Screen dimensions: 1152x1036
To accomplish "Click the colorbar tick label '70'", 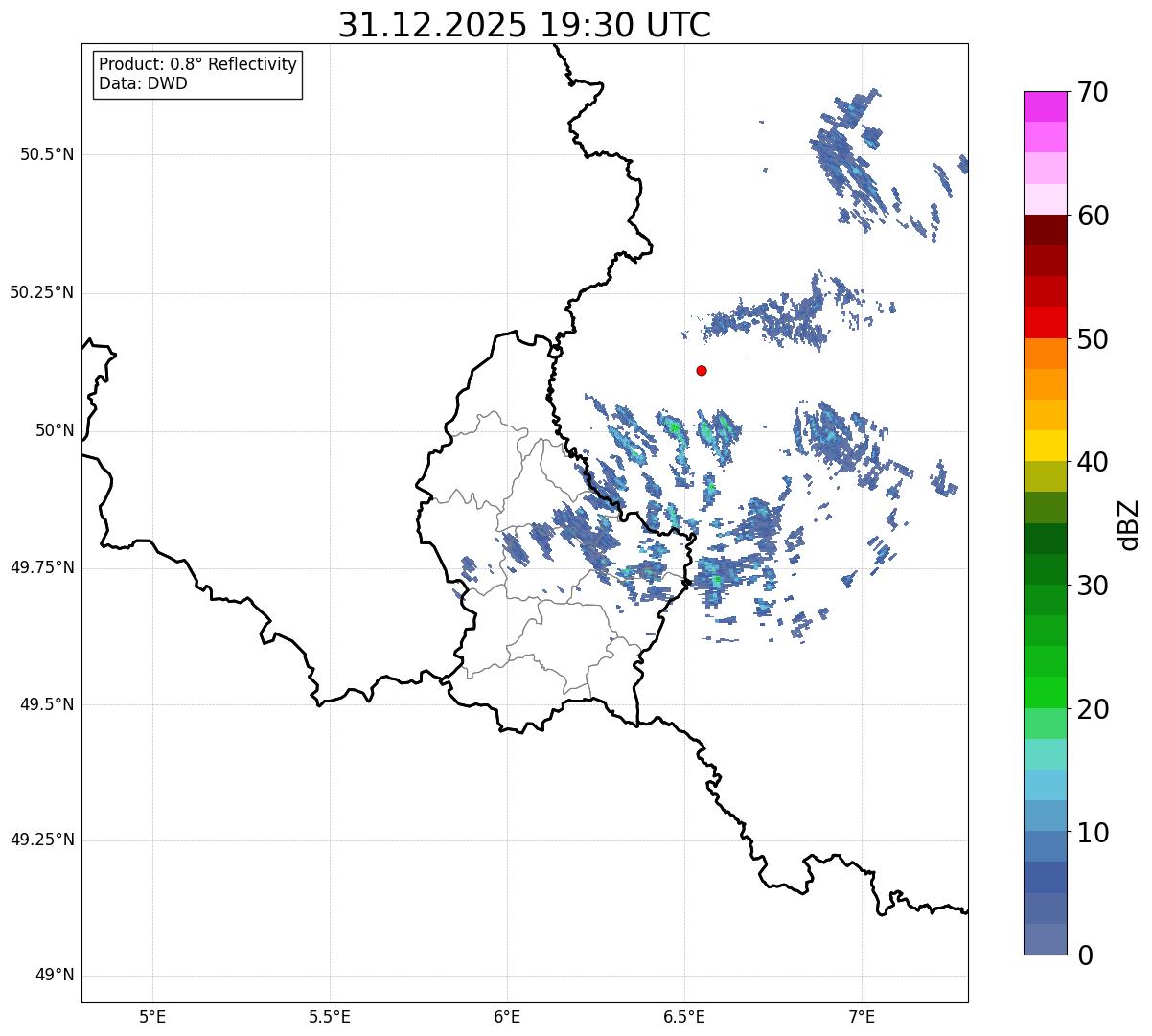I will pyautogui.click(x=1092, y=92).
